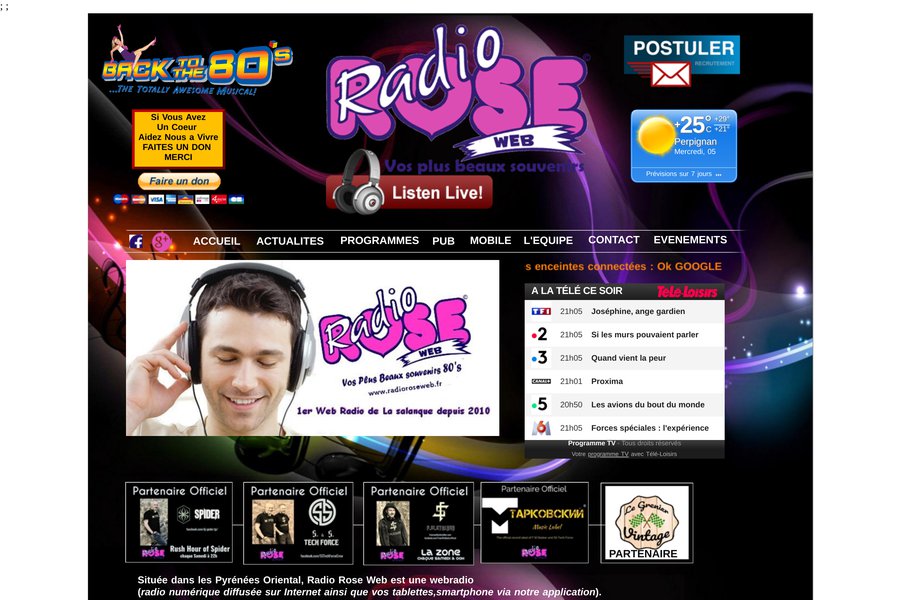The height and width of the screenshot is (600, 900).
Task: Click the France 3 channel logo
Action: pyautogui.click(x=540, y=358)
